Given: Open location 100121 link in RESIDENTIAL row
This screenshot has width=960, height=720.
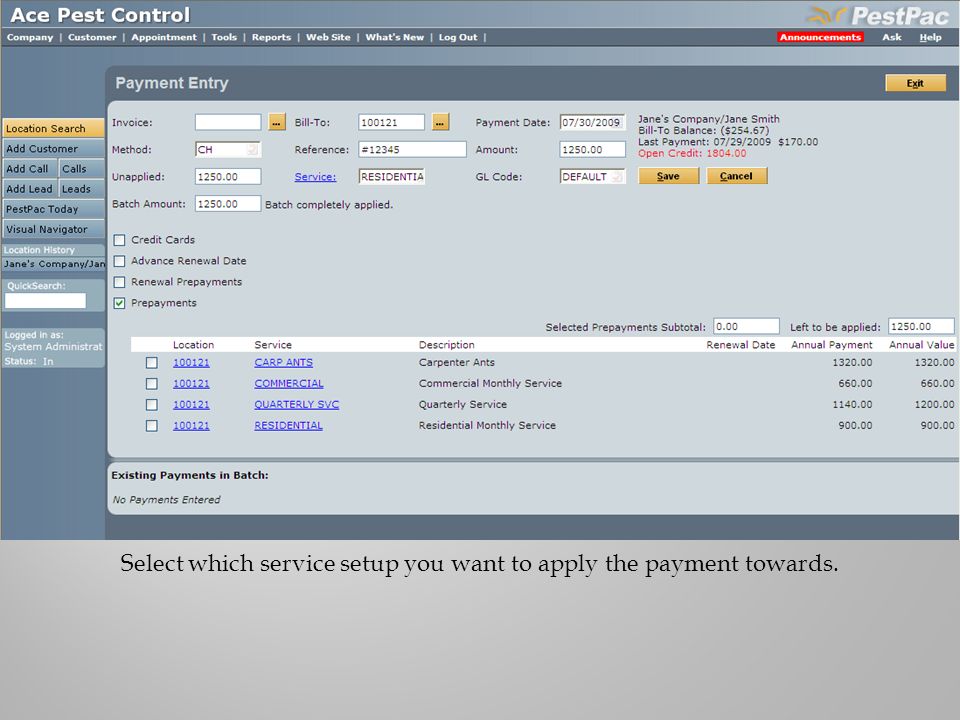Looking at the screenshot, I should click(x=191, y=425).
